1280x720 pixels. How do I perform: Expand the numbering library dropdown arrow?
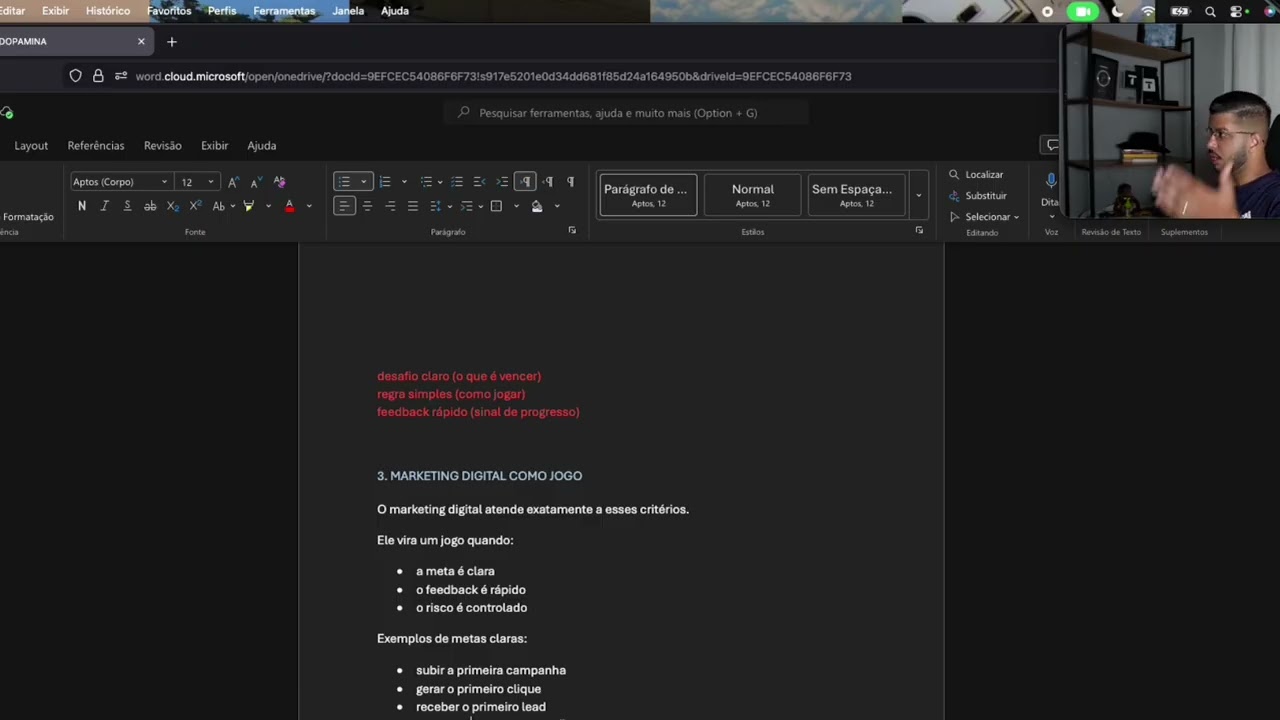[404, 182]
